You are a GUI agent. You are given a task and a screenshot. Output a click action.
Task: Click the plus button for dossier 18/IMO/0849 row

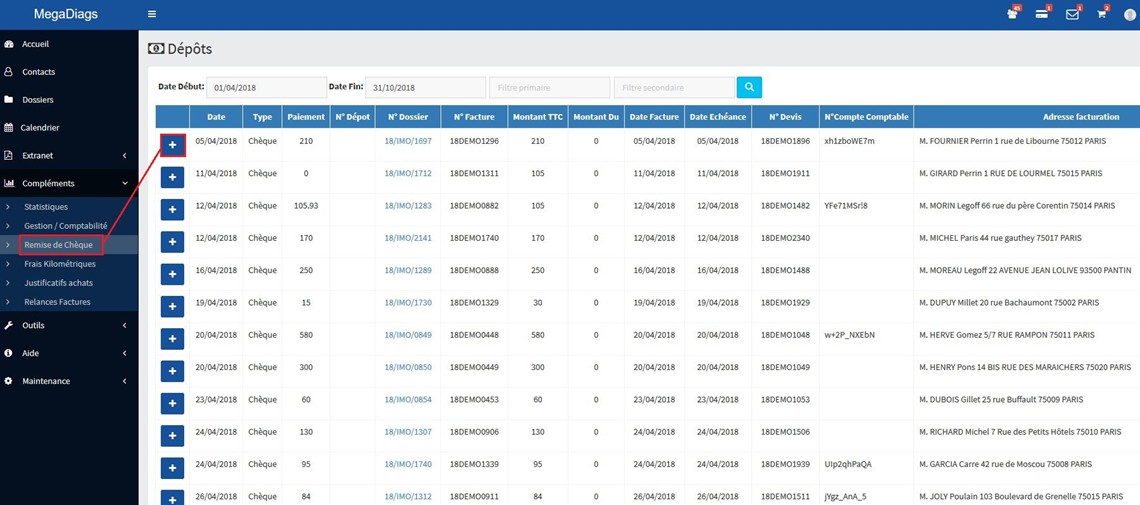click(x=172, y=339)
